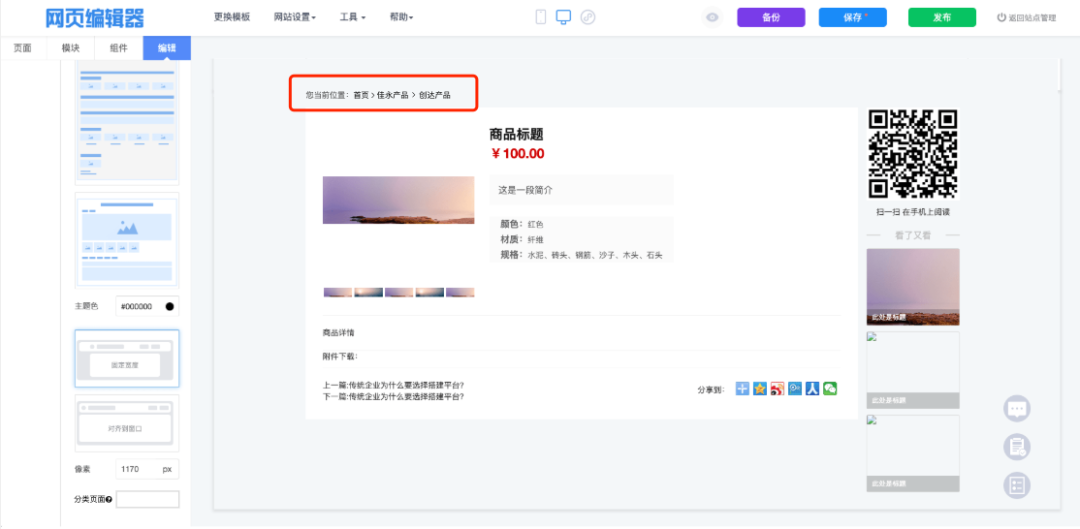Open the floating clipboard icon

pyautogui.click(x=1016, y=447)
